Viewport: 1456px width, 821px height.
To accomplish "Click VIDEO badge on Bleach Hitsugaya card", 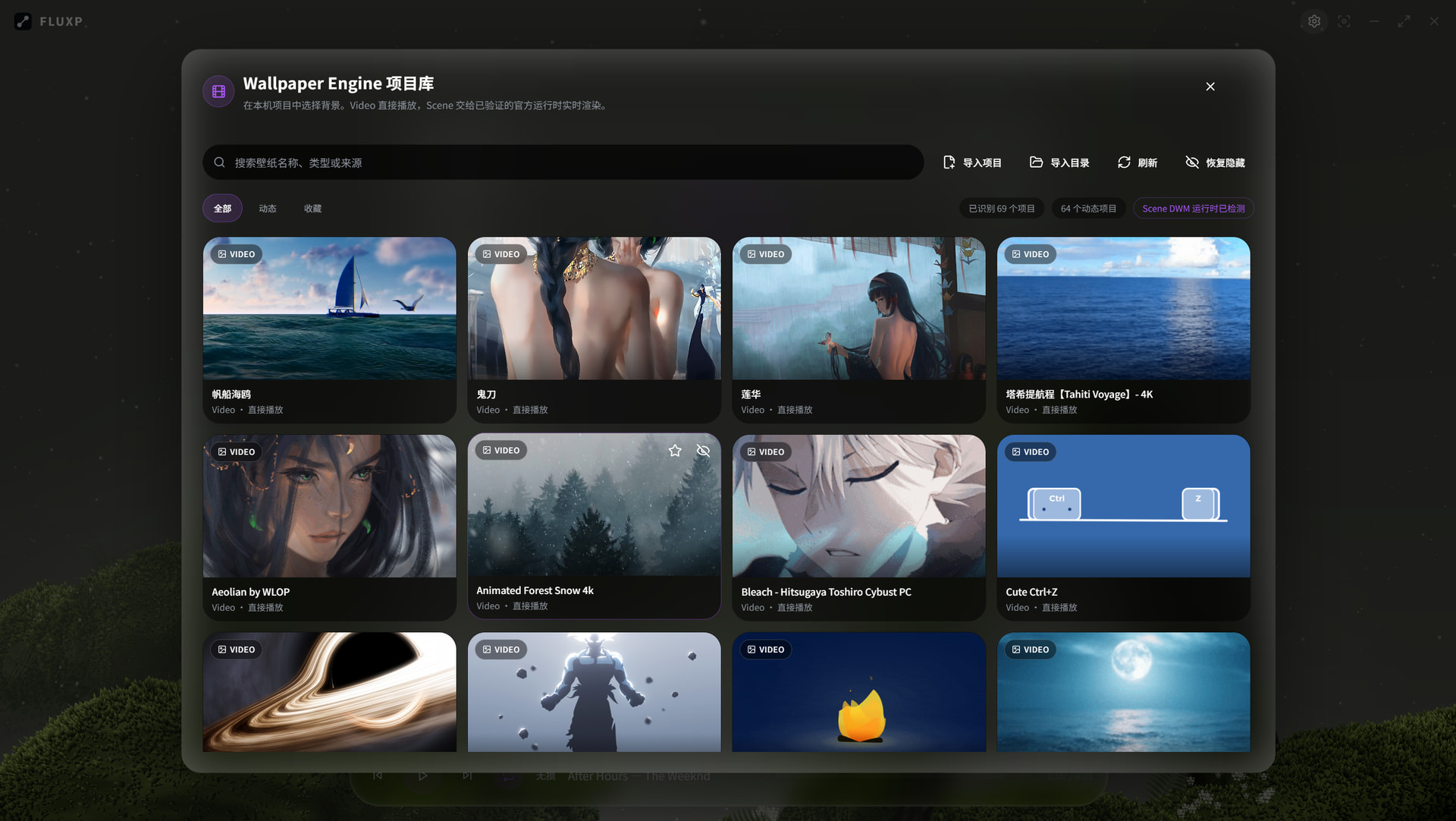I will point(766,452).
